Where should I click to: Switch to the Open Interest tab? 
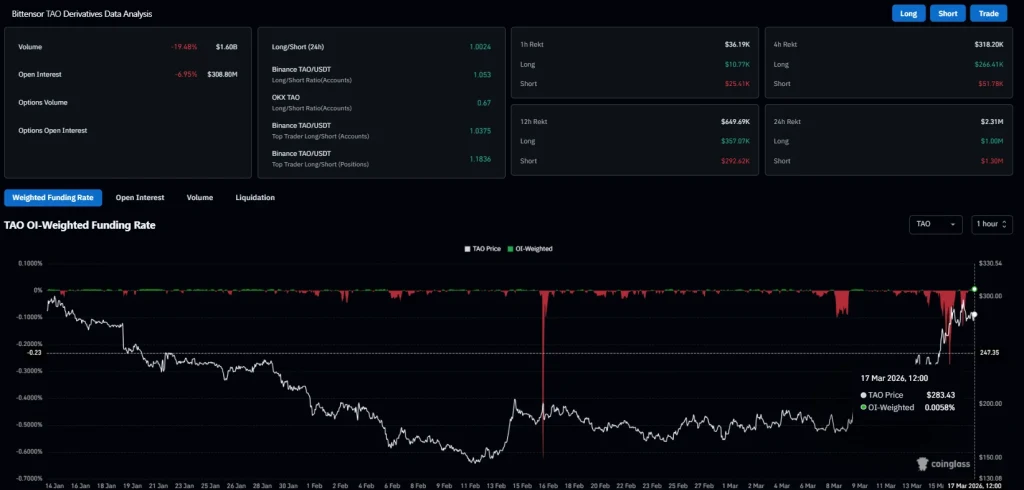pyautogui.click(x=140, y=197)
